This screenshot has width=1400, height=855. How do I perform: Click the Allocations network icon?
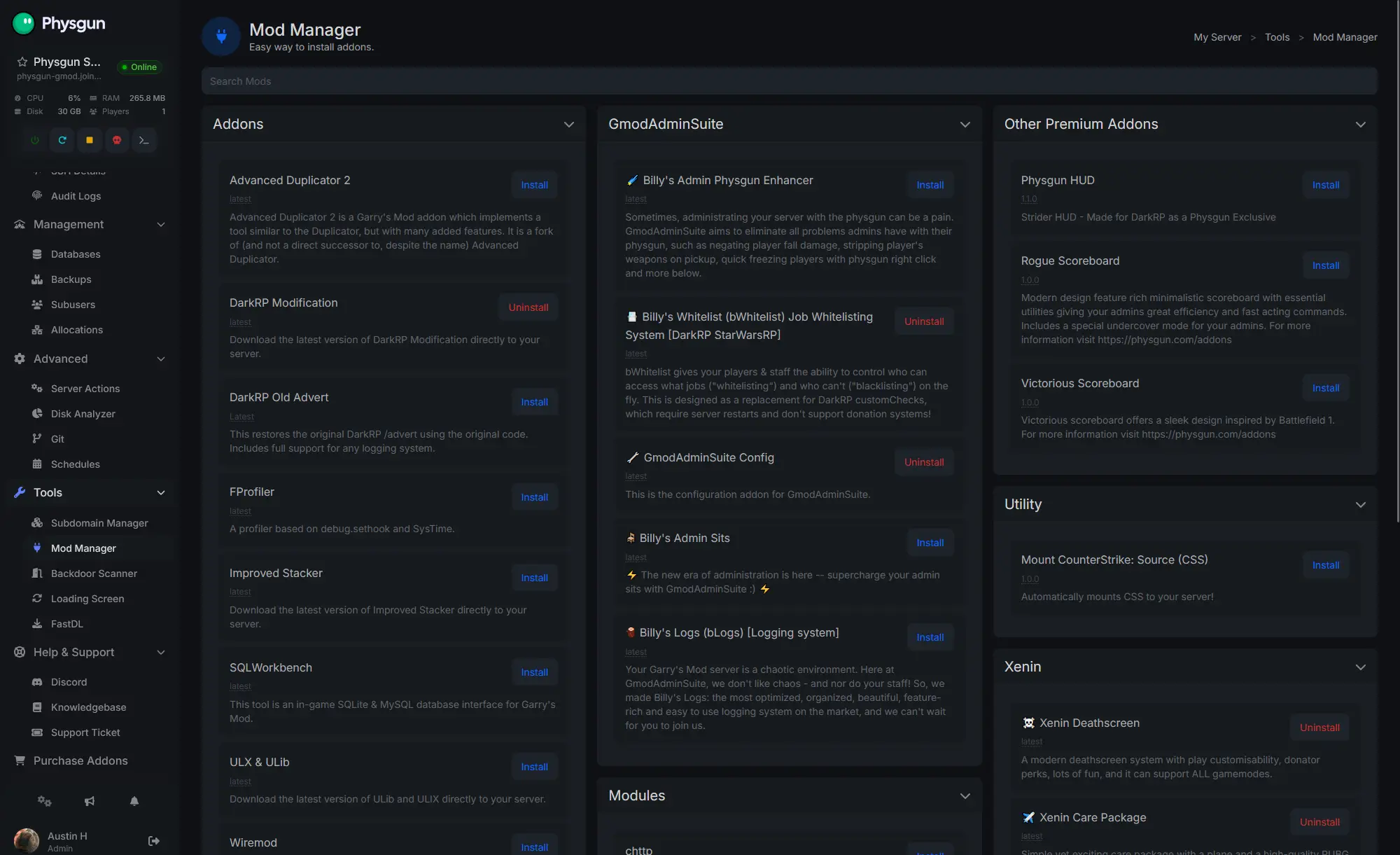point(37,330)
